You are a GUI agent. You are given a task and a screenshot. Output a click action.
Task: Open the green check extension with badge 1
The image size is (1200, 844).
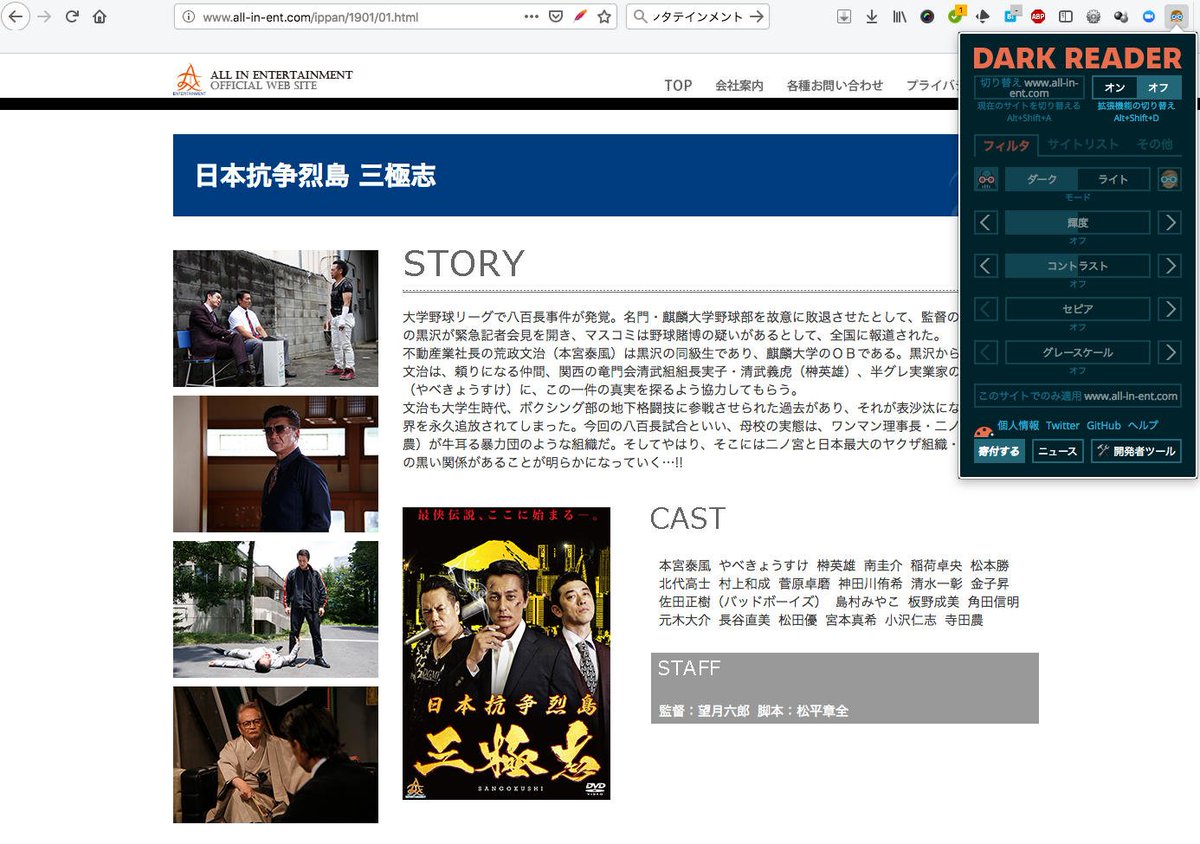tap(955, 16)
